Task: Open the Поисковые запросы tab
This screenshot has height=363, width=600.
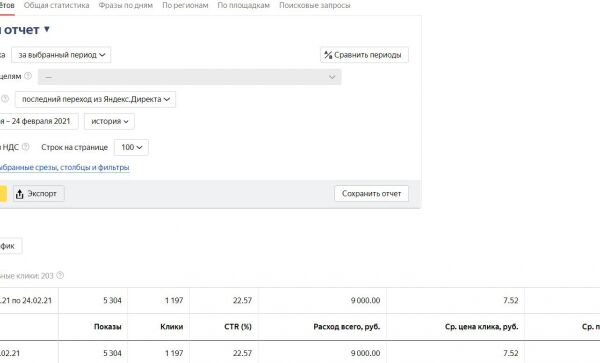Action: [x=315, y=5]
